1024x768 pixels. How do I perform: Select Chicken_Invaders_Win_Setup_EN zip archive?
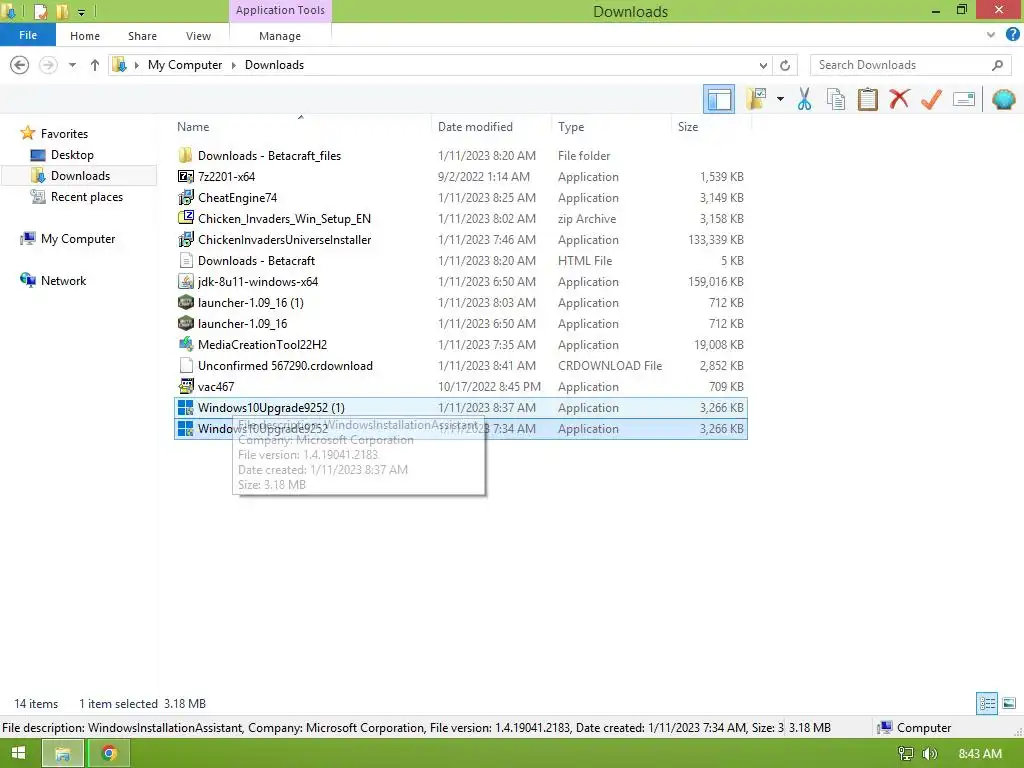460,218
